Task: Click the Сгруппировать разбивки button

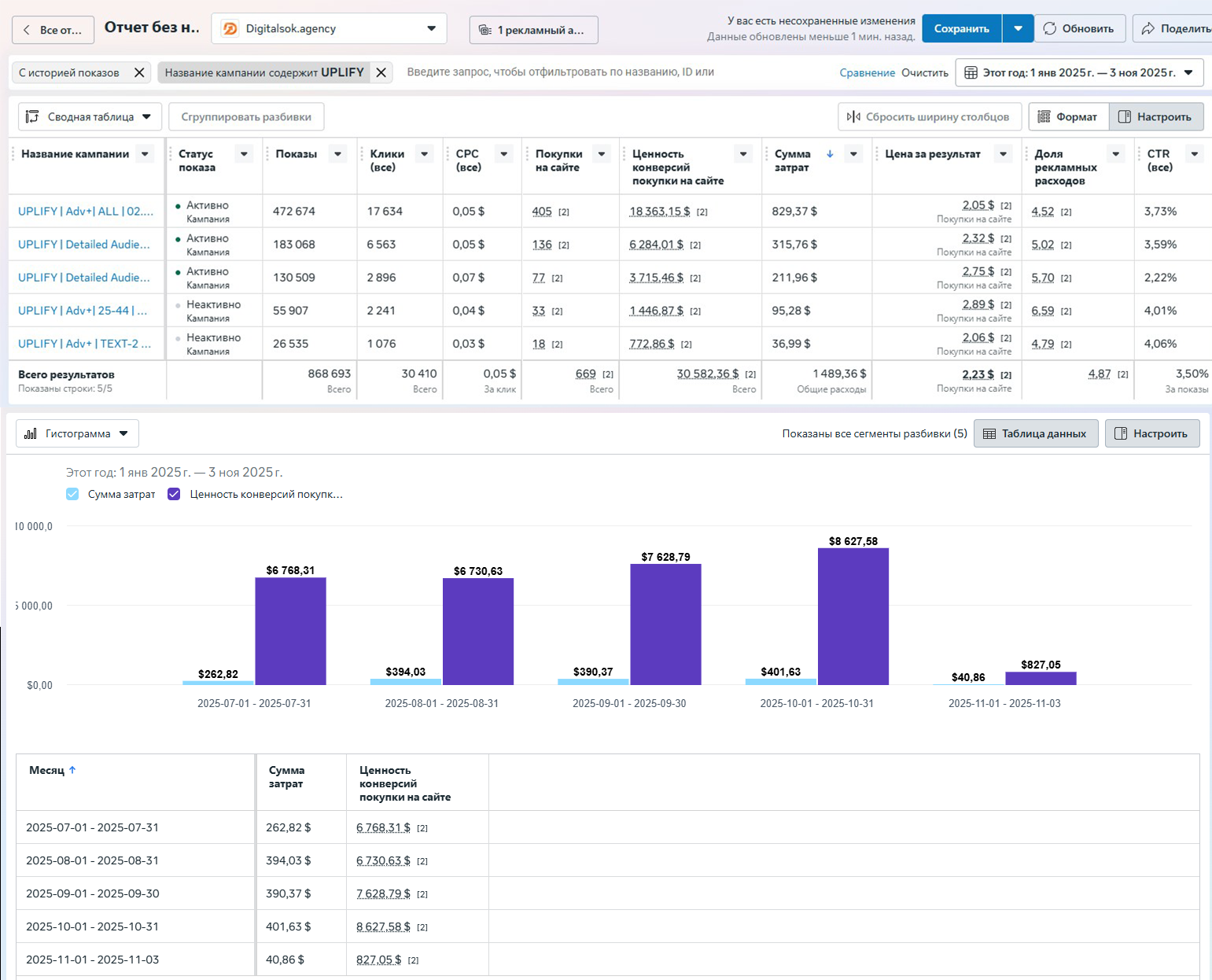Action: (246, 116)
